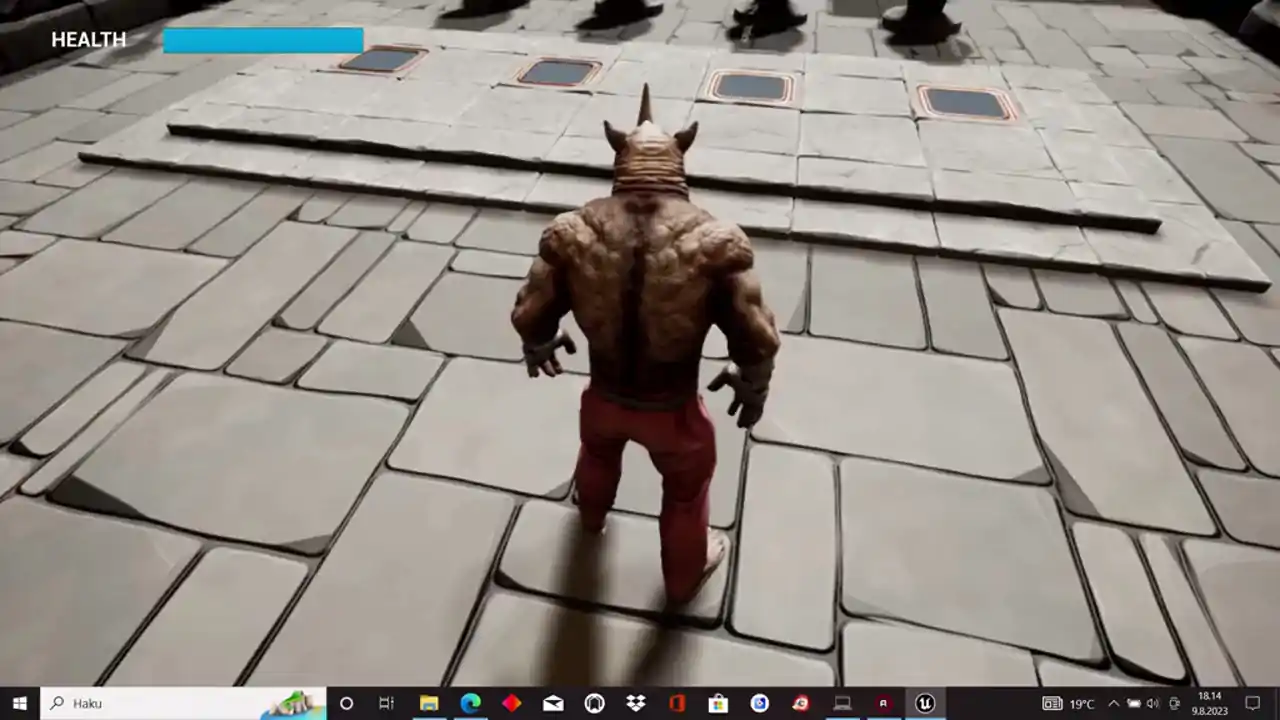This screenshot has height=720, width=1280.
Task: Open the Windows Start menu
Action: click(x=20, y=703)
